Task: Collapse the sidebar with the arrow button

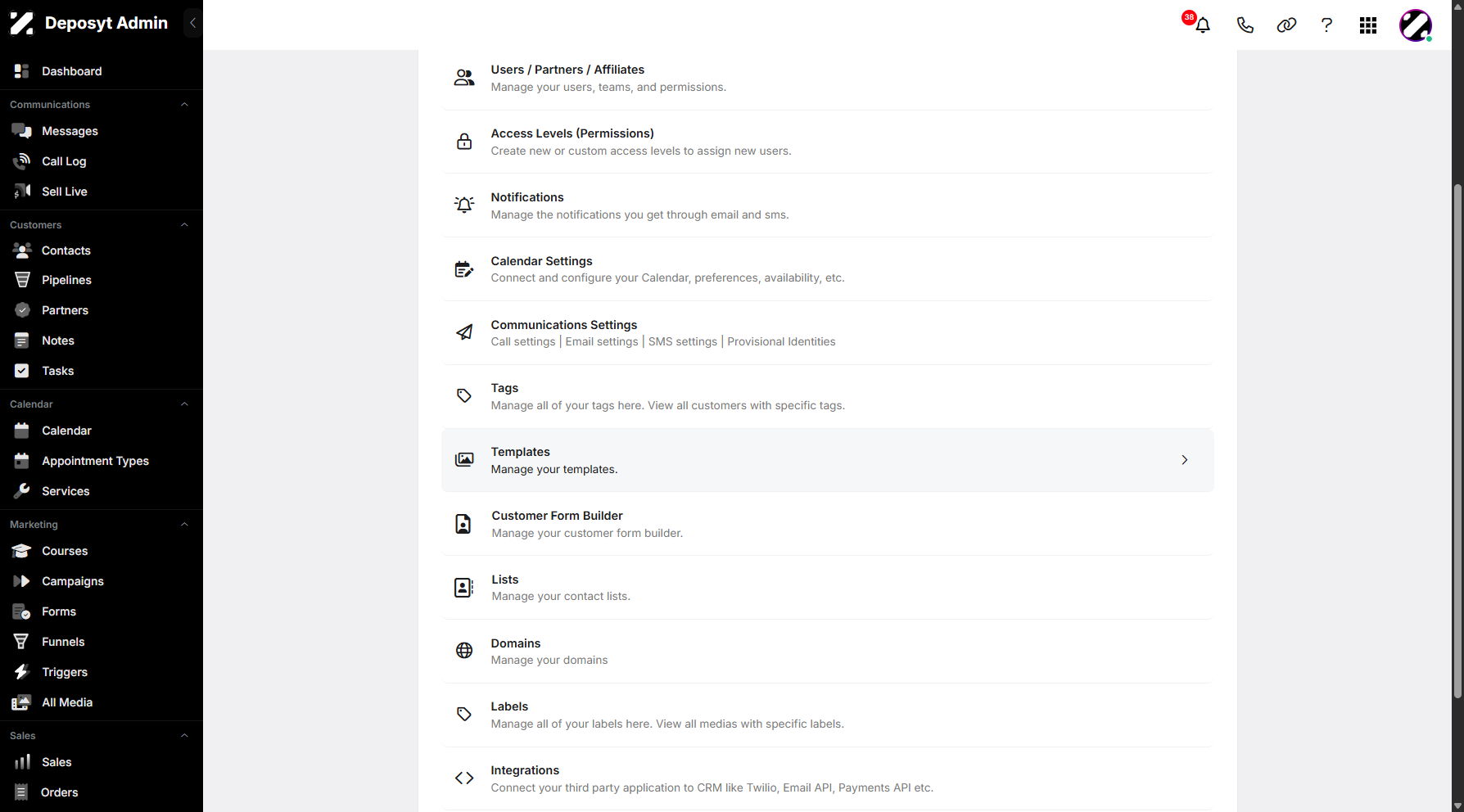Action: click(192, 23)
